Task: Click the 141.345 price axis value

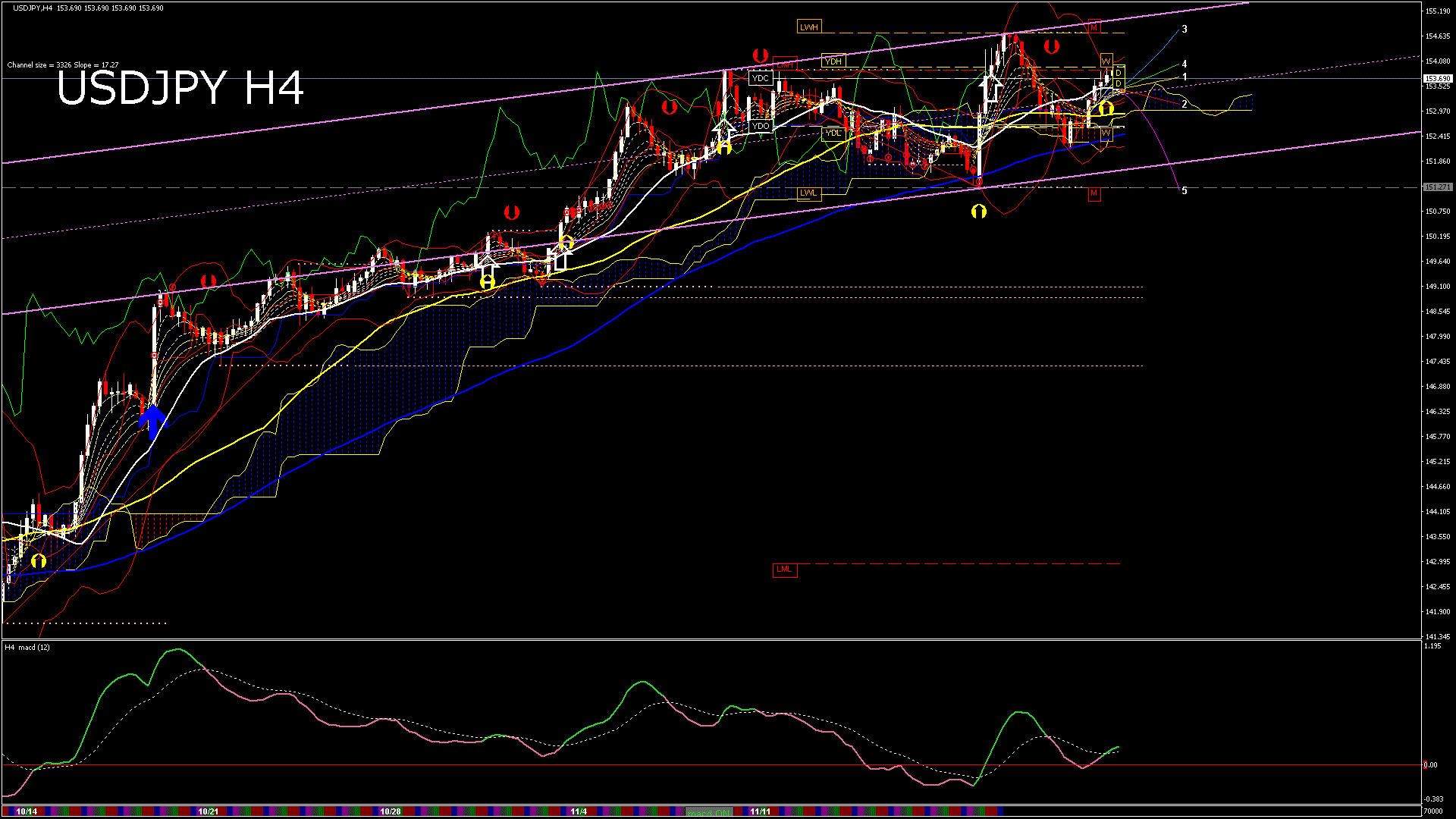Action: (1439, 637)
